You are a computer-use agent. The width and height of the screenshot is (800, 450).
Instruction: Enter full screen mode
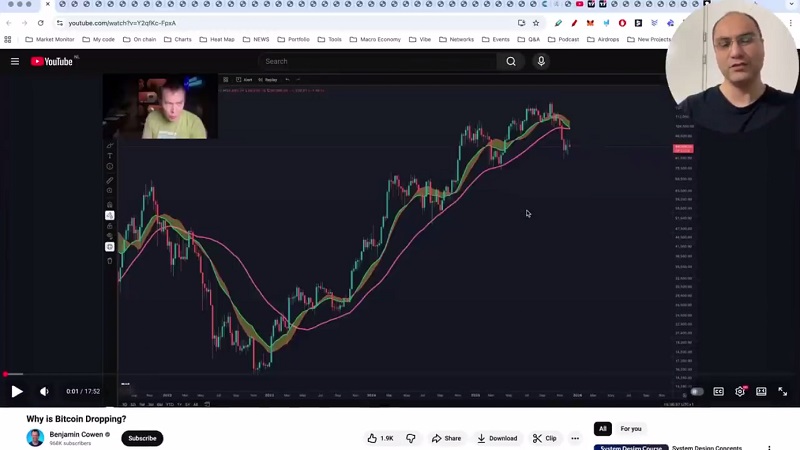pyautogui.click(x=782, y=391)
